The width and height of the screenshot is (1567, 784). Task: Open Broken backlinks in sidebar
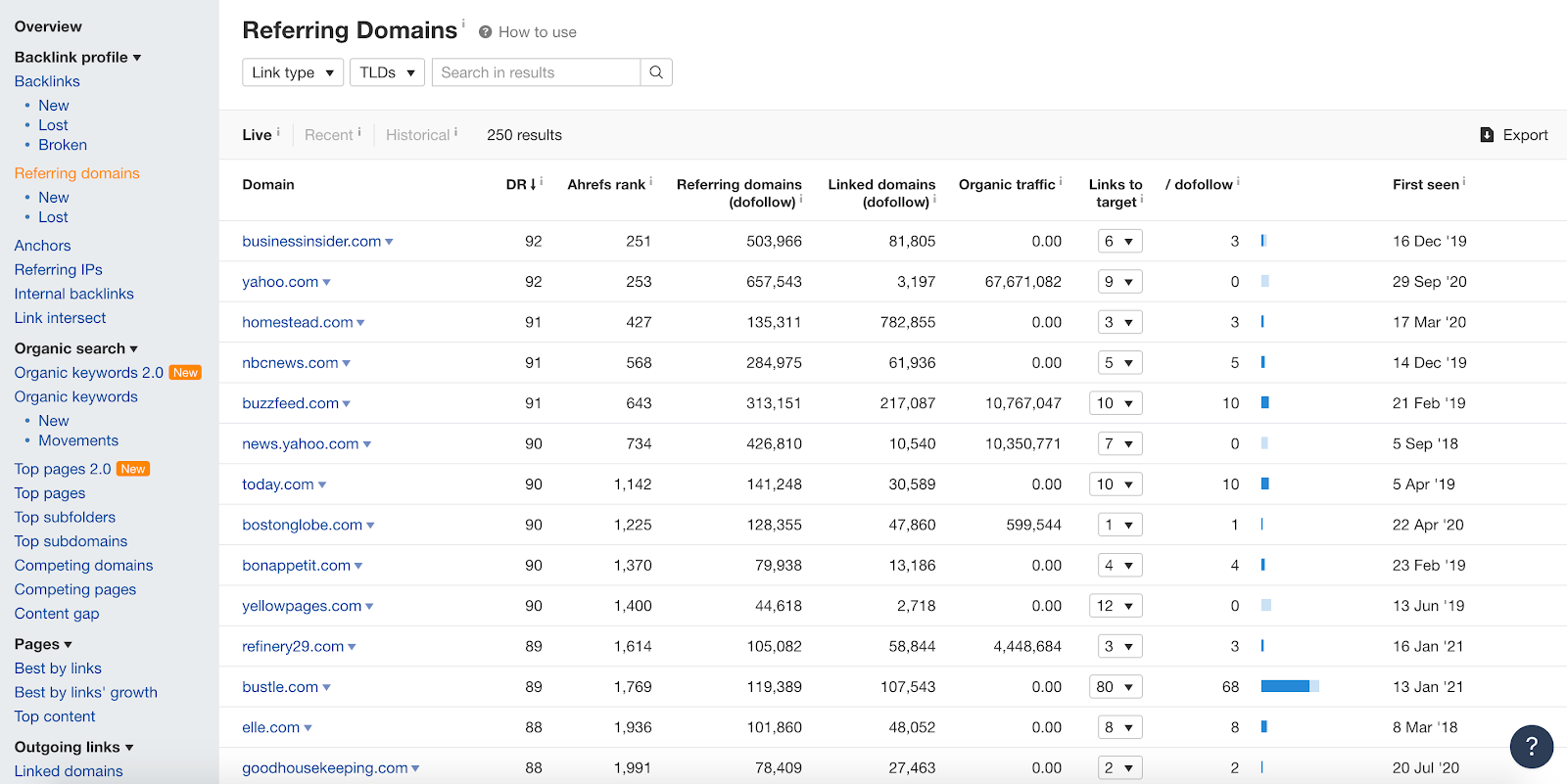[x=63, y=145]
